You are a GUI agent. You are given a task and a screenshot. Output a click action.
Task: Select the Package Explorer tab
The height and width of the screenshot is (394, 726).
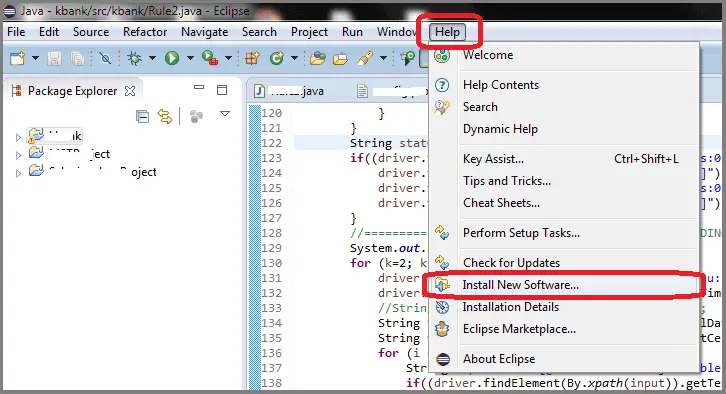click(x=72, y=91)
